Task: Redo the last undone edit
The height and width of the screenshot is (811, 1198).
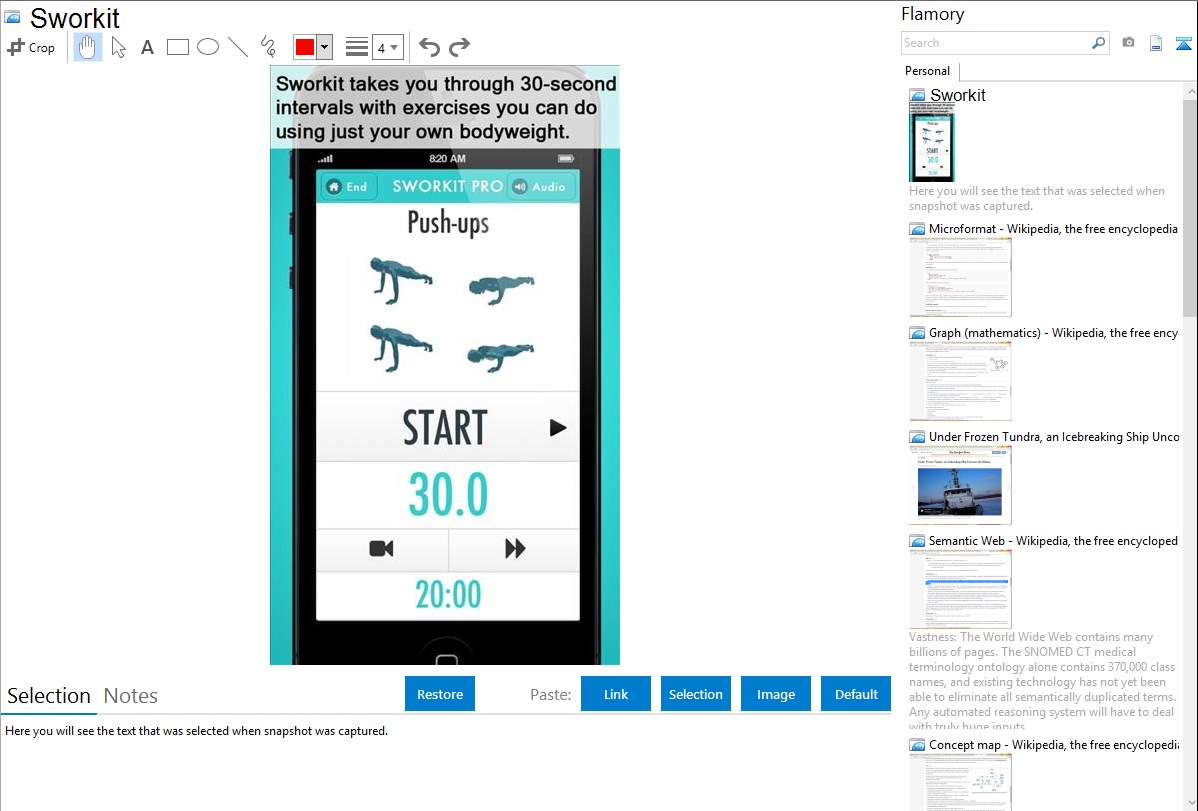Action: click(x=459, y=47)
